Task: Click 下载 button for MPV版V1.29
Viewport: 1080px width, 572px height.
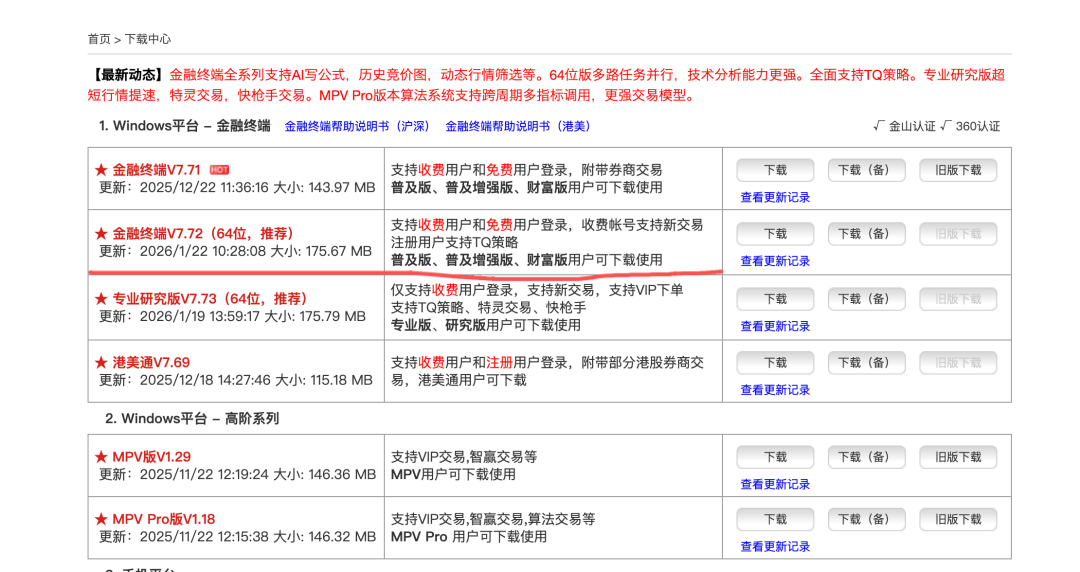Action: pos(775,458)
